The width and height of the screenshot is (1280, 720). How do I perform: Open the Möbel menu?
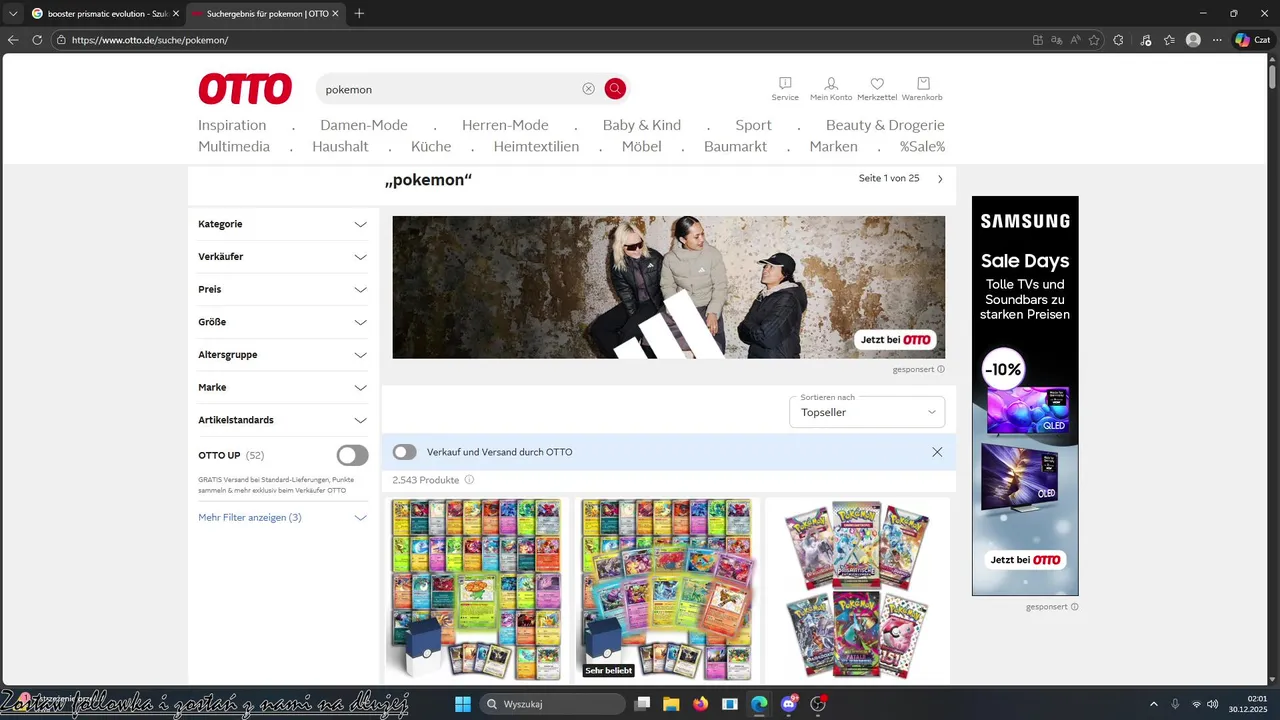[641, 146]
